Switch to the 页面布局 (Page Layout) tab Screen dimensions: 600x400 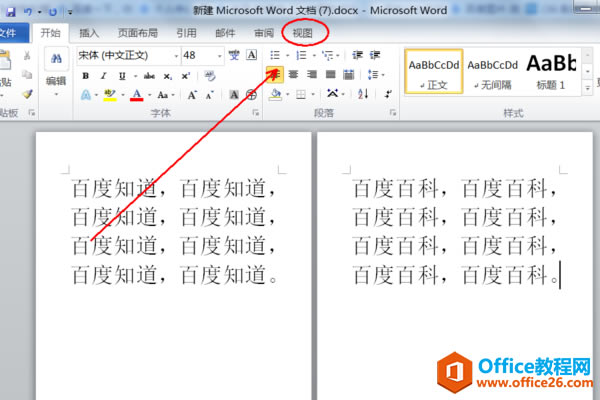(x=138, y=33)
